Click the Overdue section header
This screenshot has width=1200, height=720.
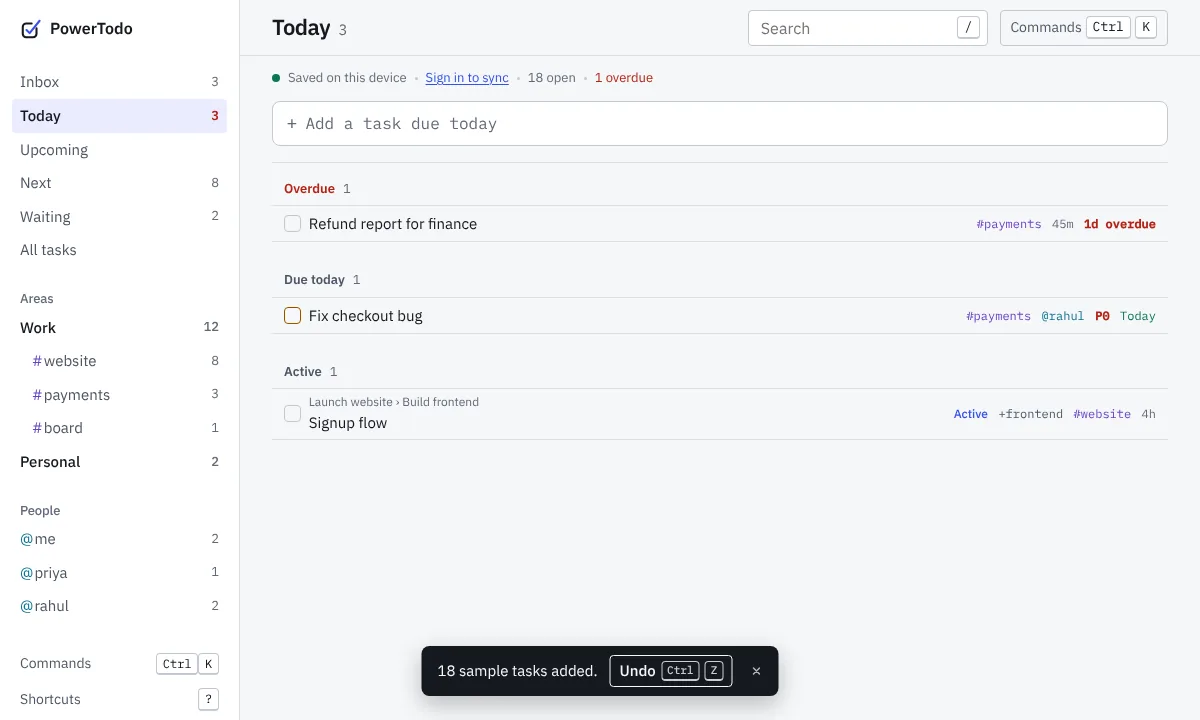coord(310,189)
